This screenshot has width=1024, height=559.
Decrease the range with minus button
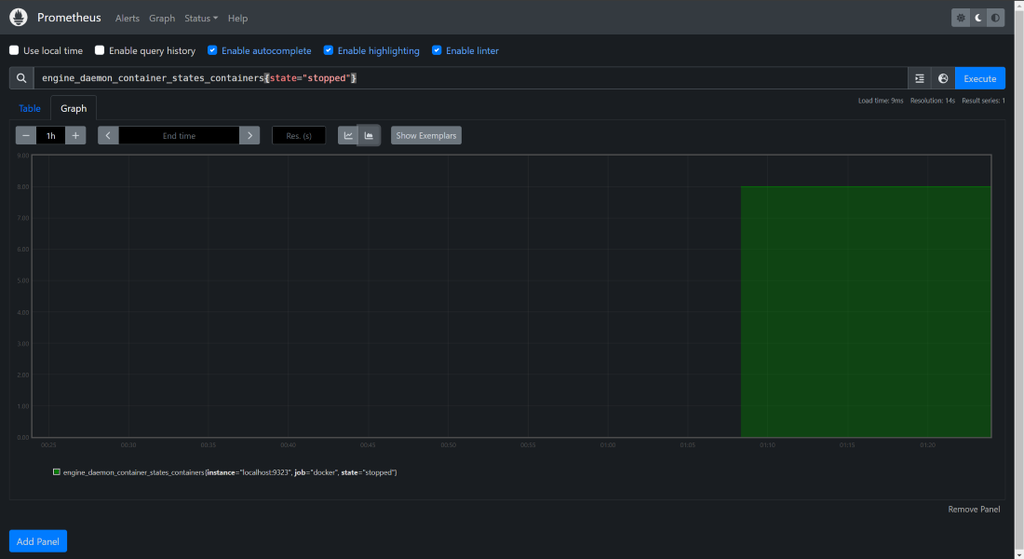[26, 136]
